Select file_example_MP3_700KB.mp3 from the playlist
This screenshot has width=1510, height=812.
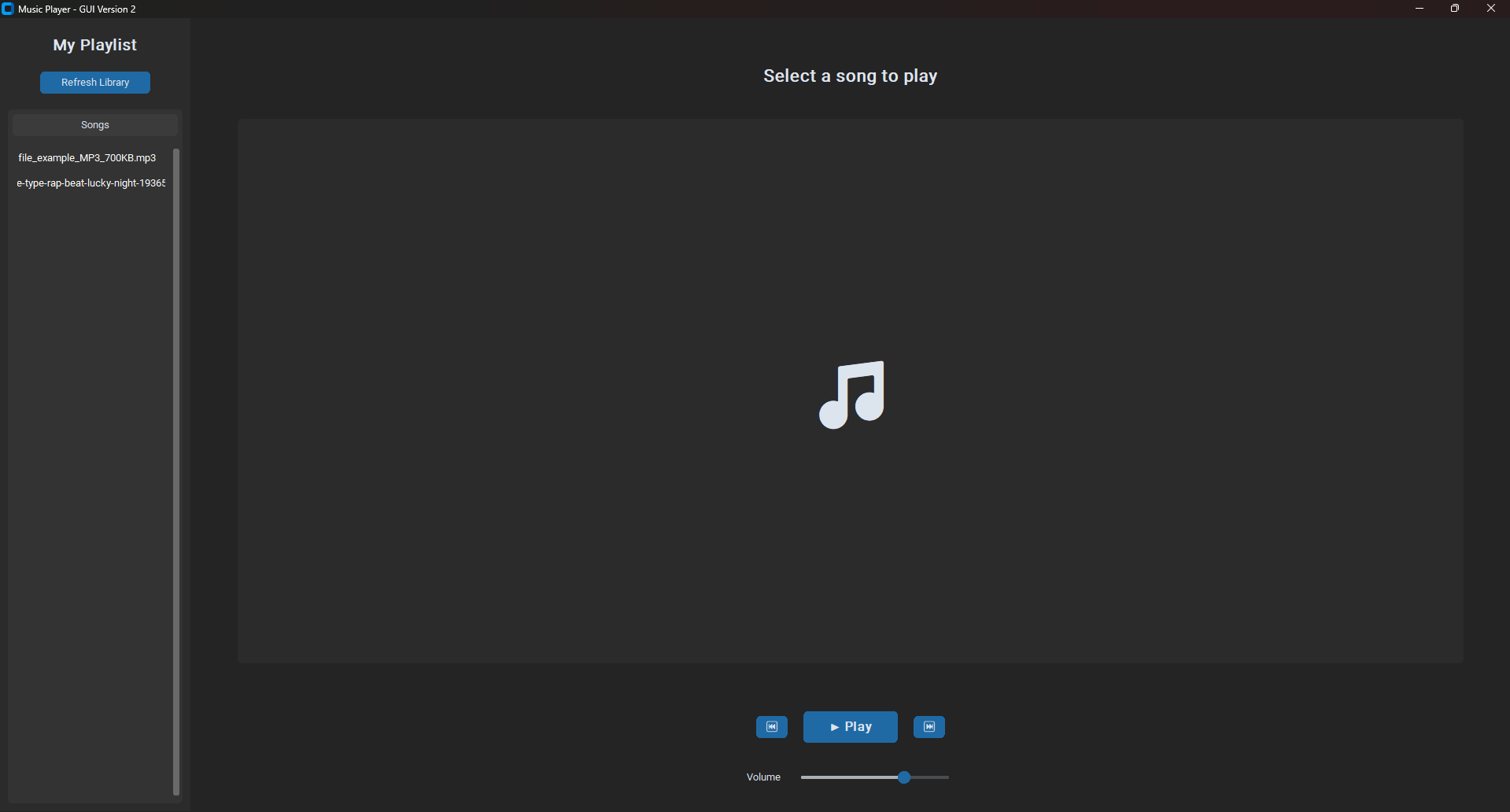point(87,157)
